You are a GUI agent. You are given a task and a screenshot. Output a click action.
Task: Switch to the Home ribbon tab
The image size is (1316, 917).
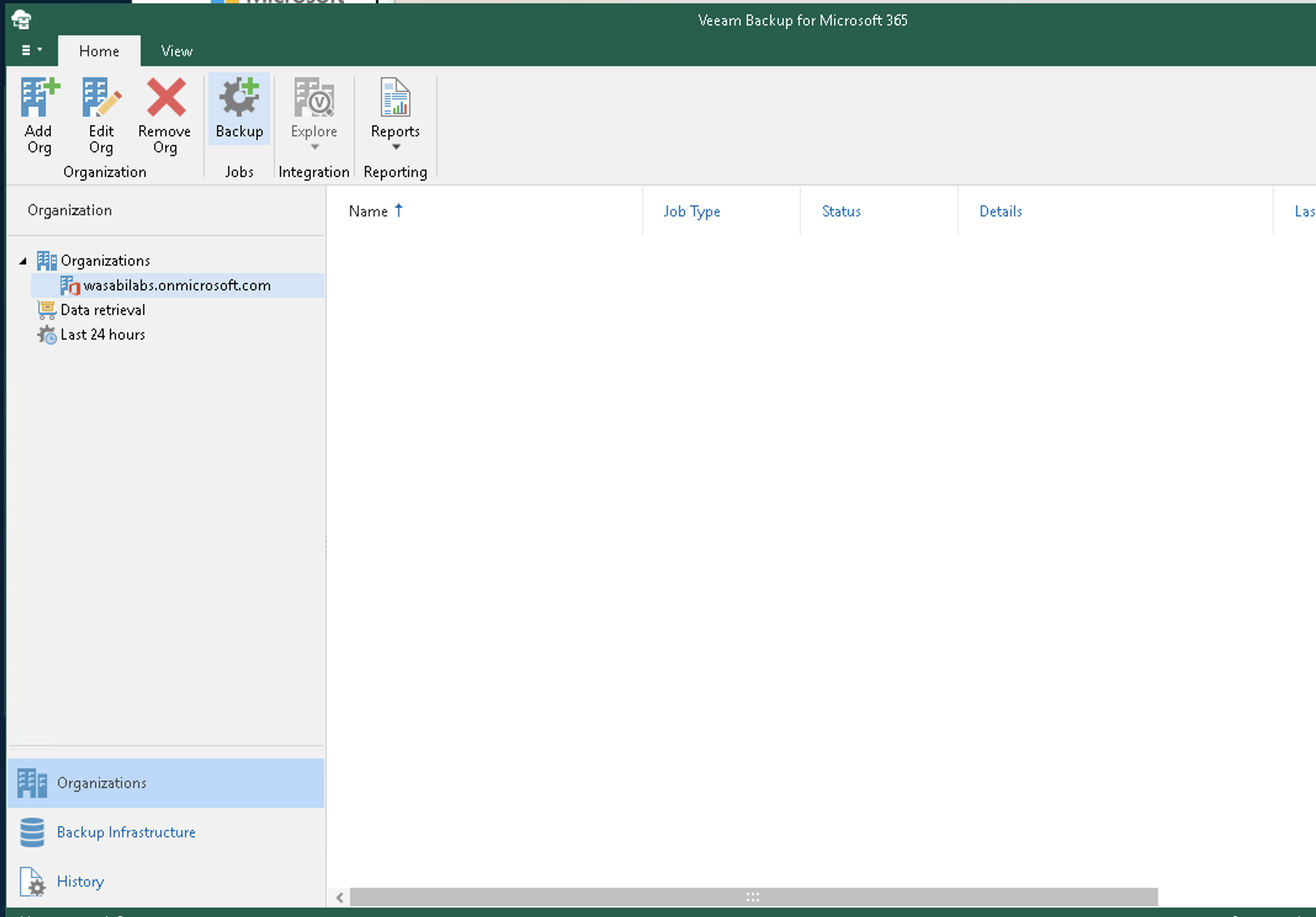(99, 51)
